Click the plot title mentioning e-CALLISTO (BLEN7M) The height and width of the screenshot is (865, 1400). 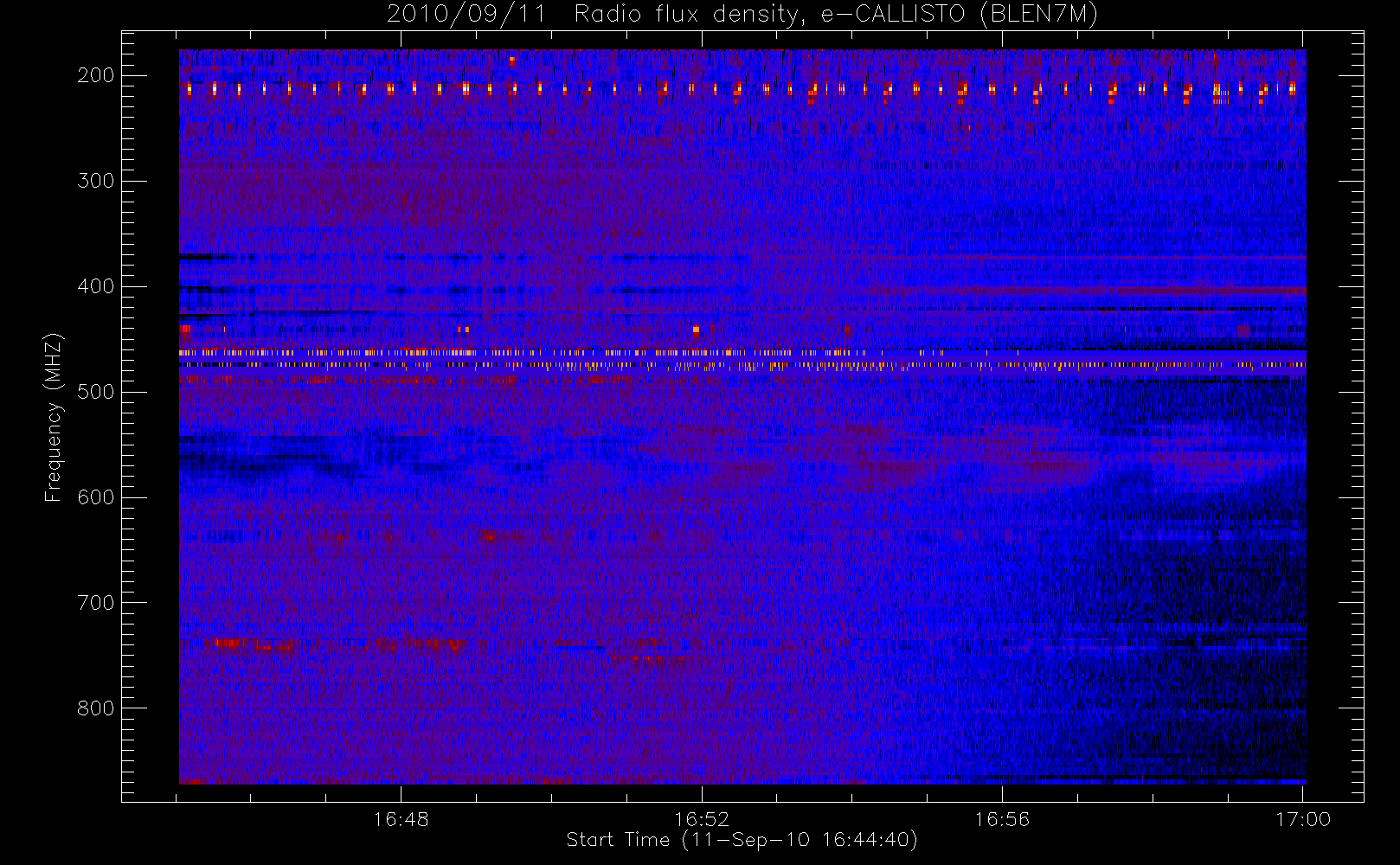742,15
